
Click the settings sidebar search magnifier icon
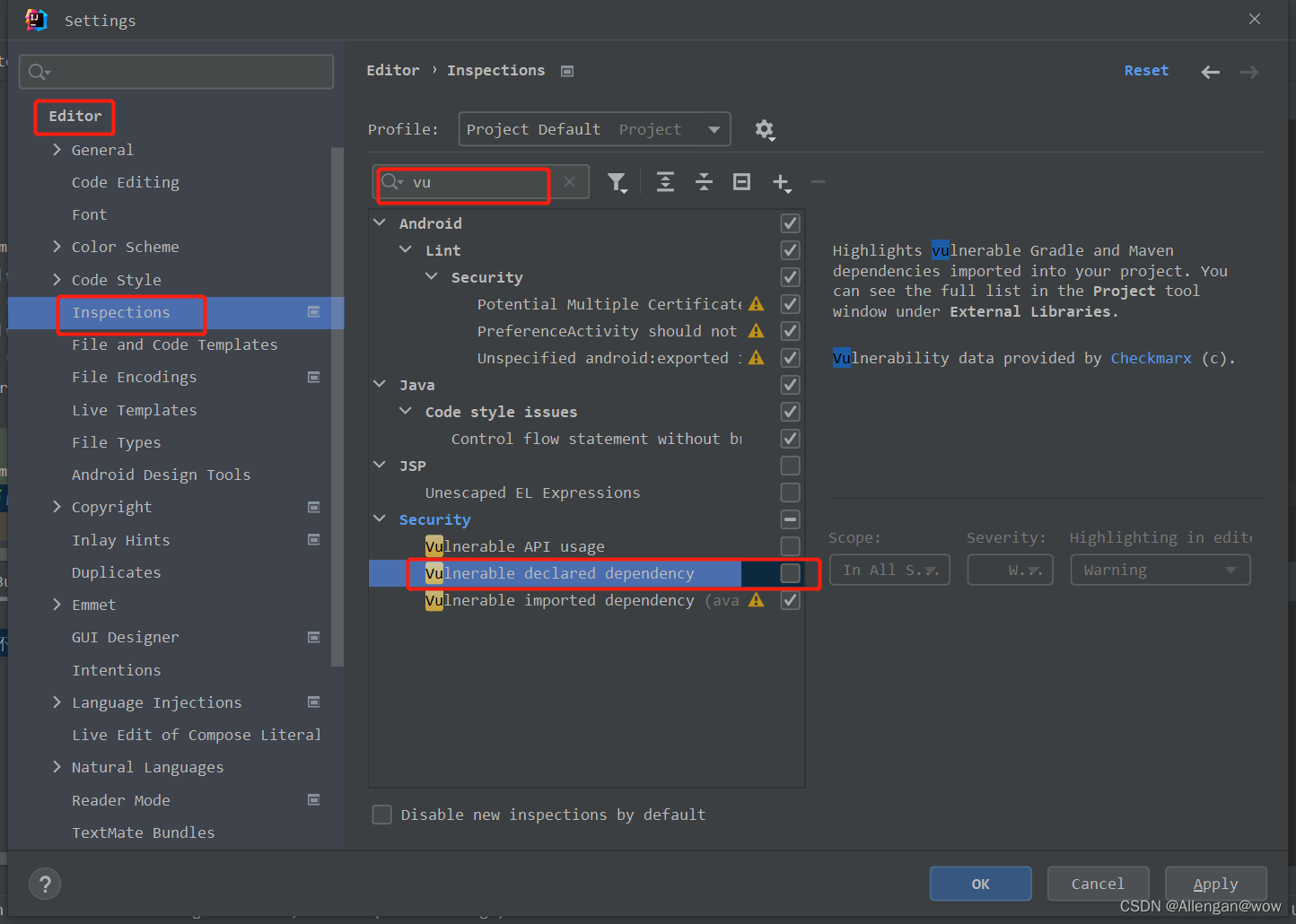click(x=39, y=72)
